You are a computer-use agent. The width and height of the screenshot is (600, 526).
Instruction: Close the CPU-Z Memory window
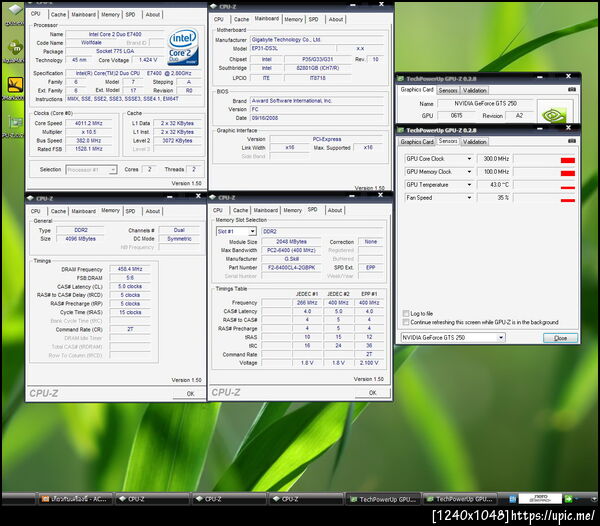click(198, 196)
